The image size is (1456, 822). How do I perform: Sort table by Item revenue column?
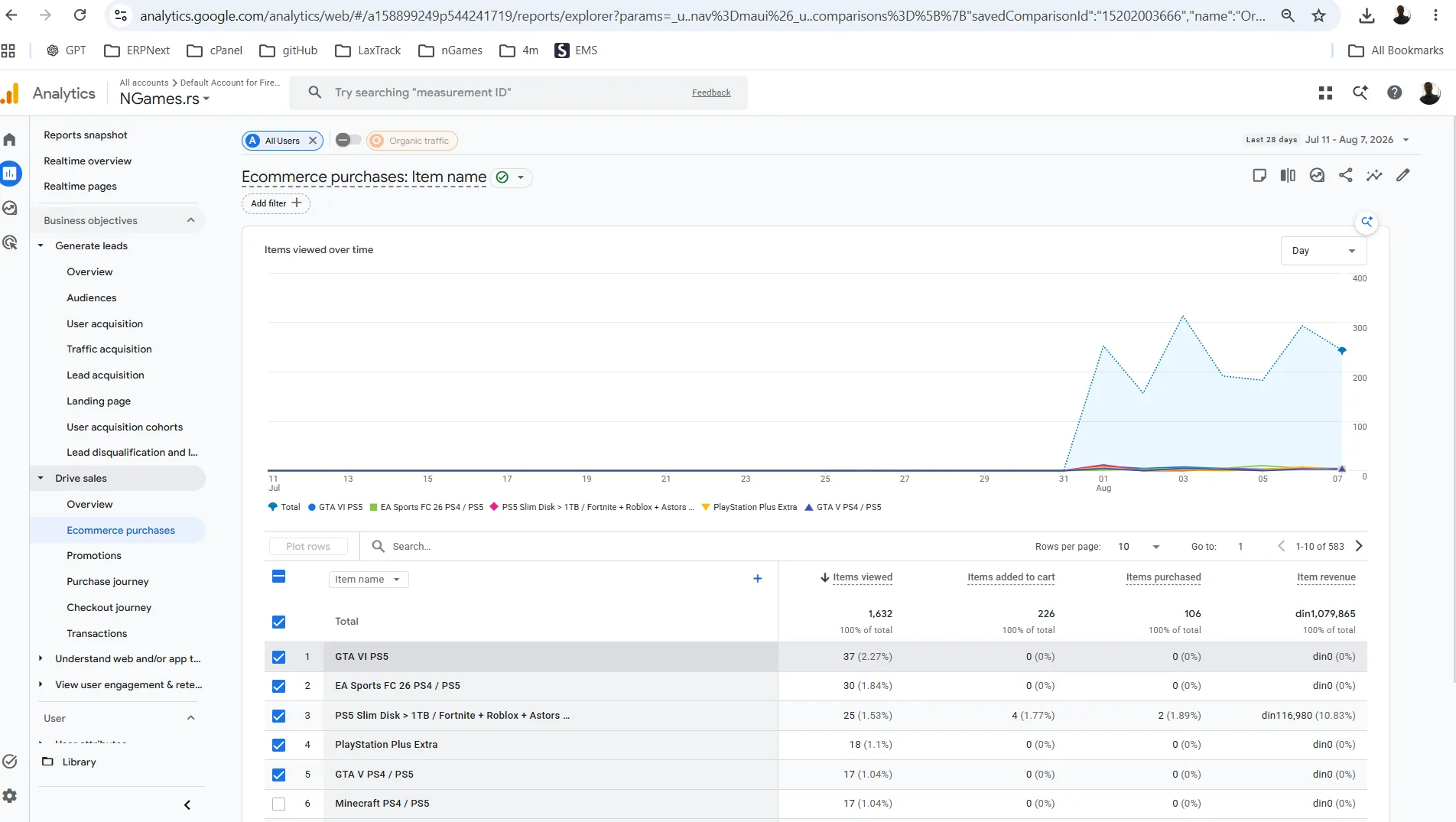click(x=1326, y=577)
